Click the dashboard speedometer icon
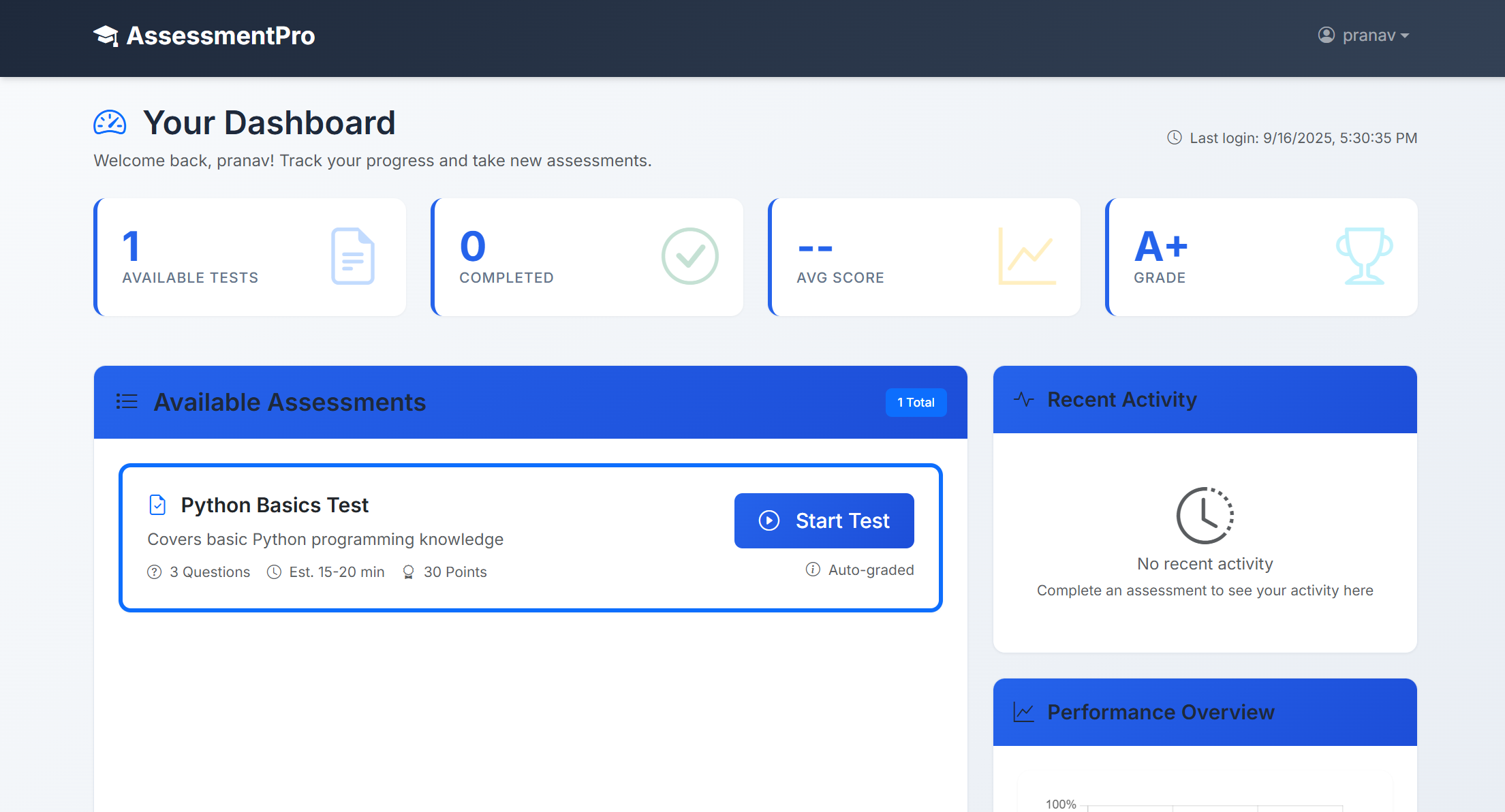 [x=110, y=123]
